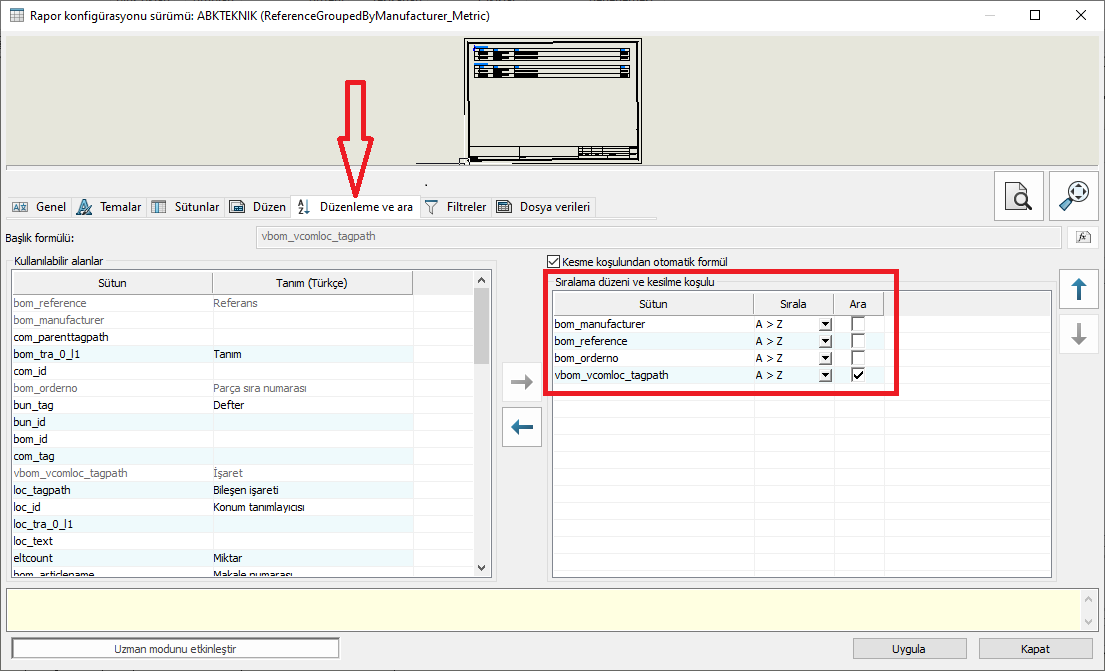Click the report page preview thumbnail
Image resolution: width=1105 pixels, height=671 pixels.
click(x=553, y=100)
